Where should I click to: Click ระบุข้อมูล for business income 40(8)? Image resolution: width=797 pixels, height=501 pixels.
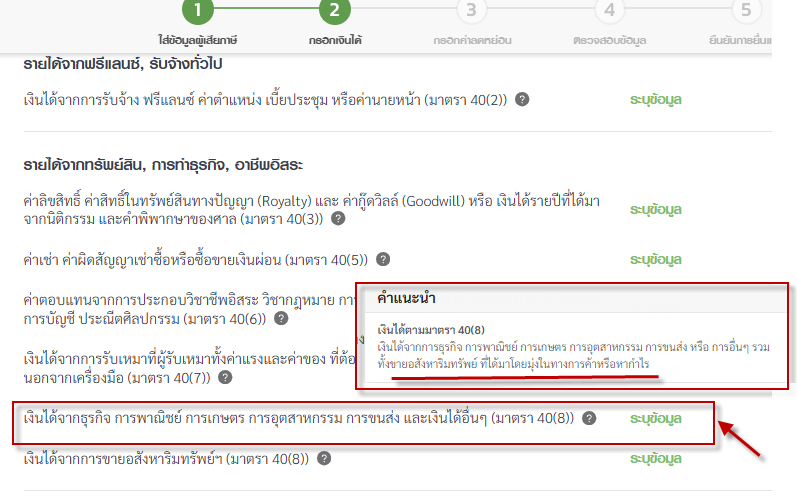click(x=655, y=419)
